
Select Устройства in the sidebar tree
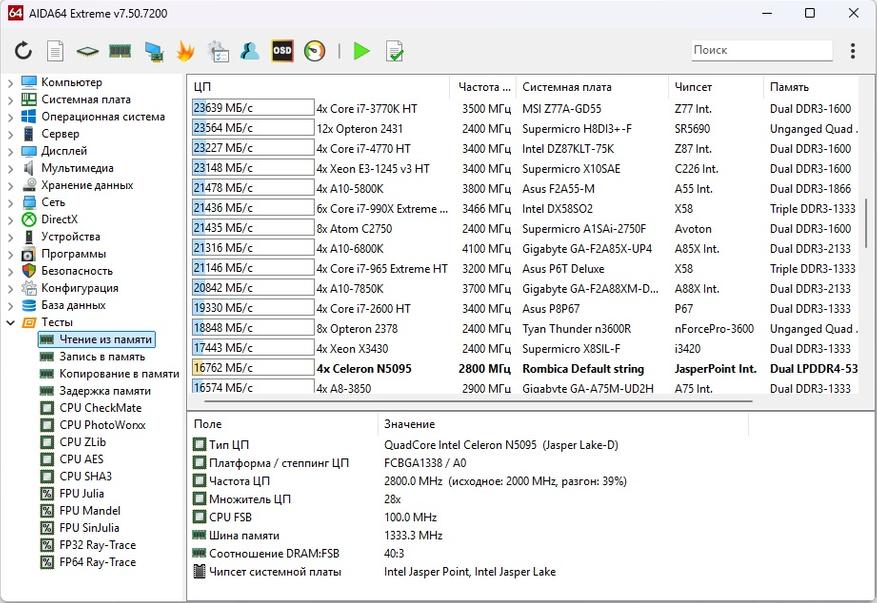(x=70, y=237)
